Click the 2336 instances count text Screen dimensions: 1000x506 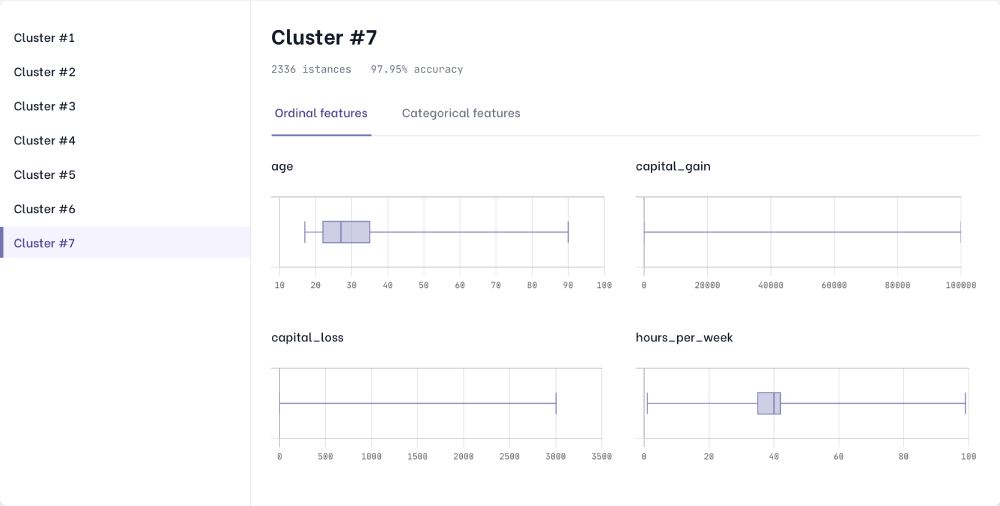click(x=311, y=70)
